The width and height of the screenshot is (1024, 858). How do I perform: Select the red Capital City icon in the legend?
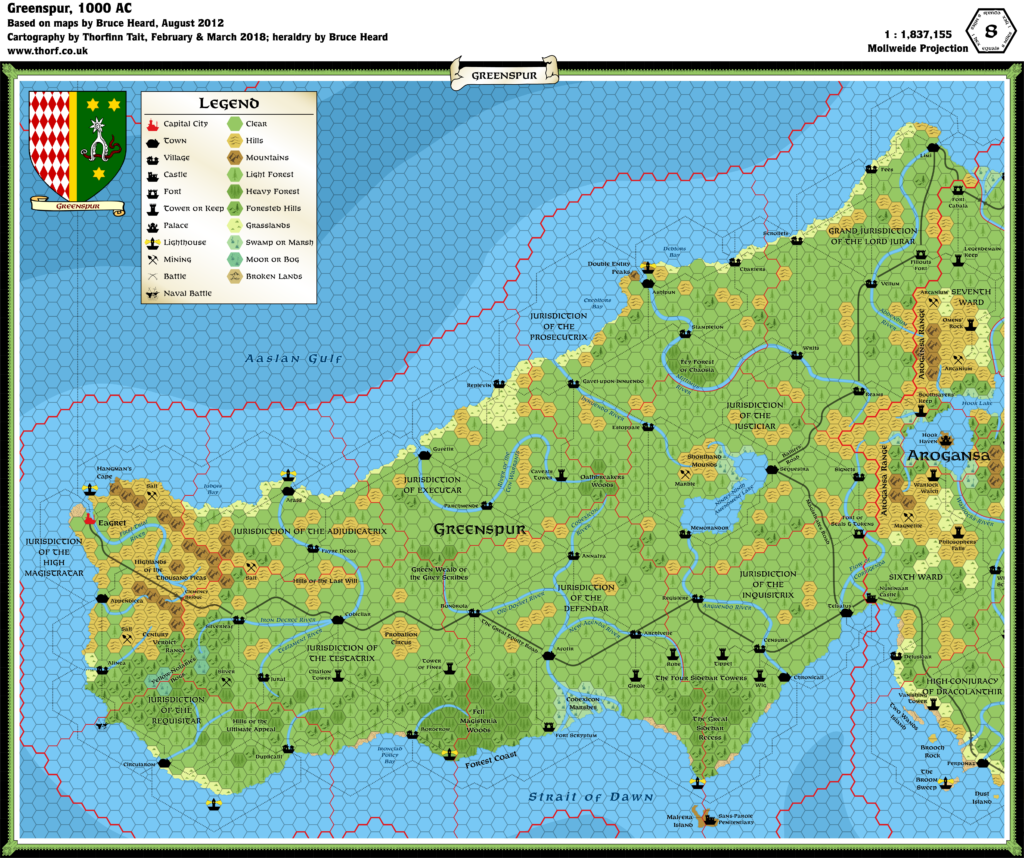click(150, 123)
